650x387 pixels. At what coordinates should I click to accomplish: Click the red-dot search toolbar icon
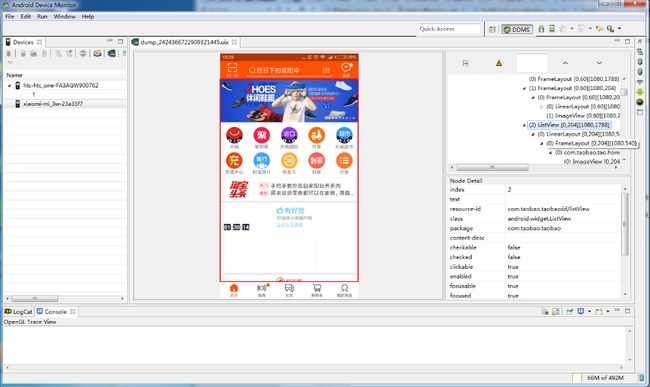(610, 29)
